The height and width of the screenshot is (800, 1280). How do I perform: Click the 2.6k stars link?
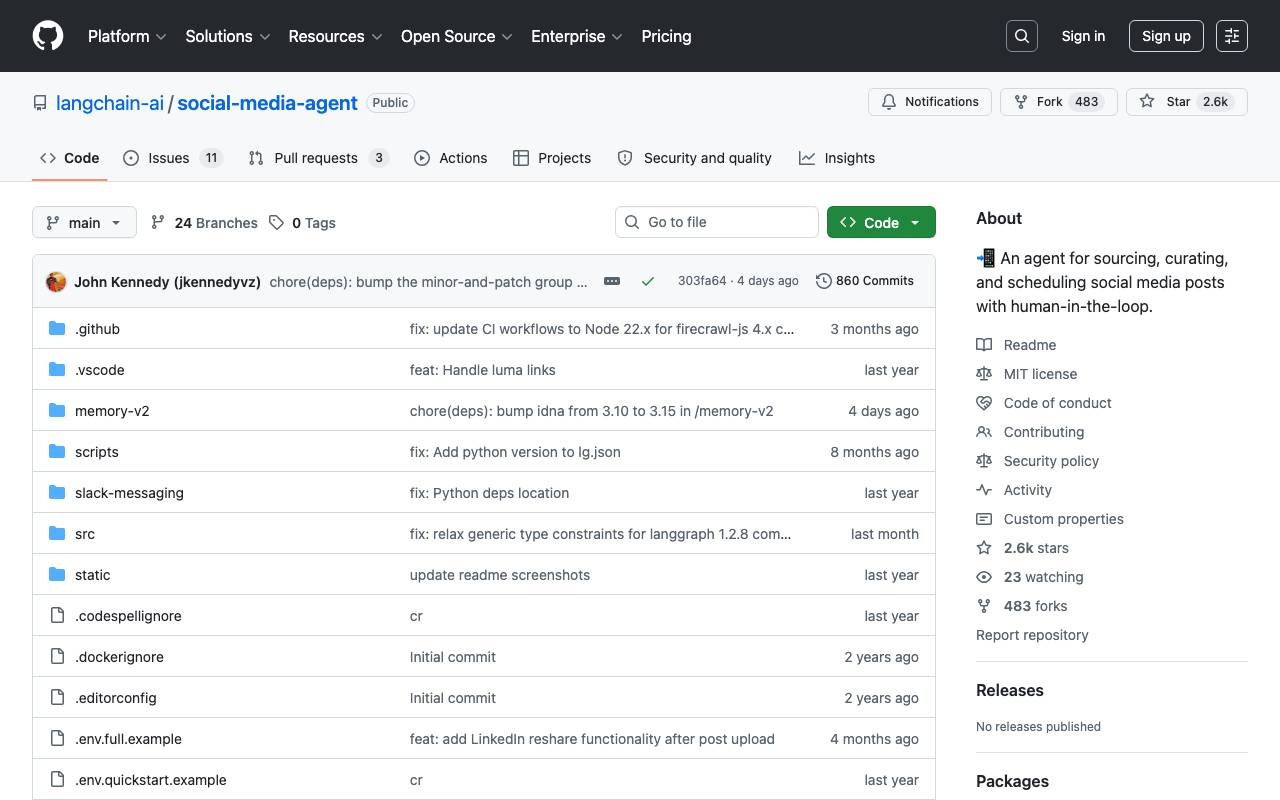[1036, 548]
